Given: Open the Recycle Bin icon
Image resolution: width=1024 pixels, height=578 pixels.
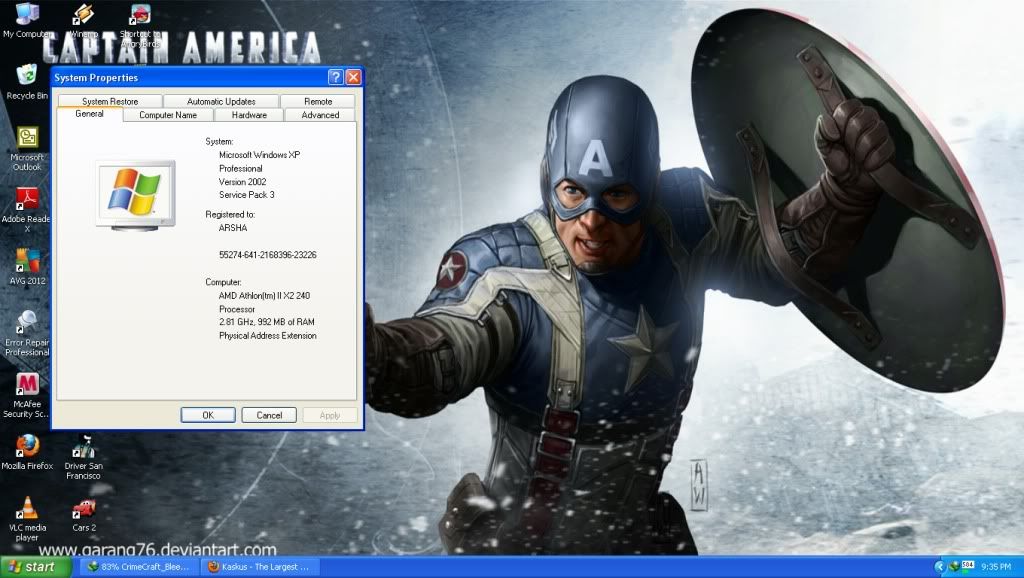Looking at the screenshot, I should (27, 82).
